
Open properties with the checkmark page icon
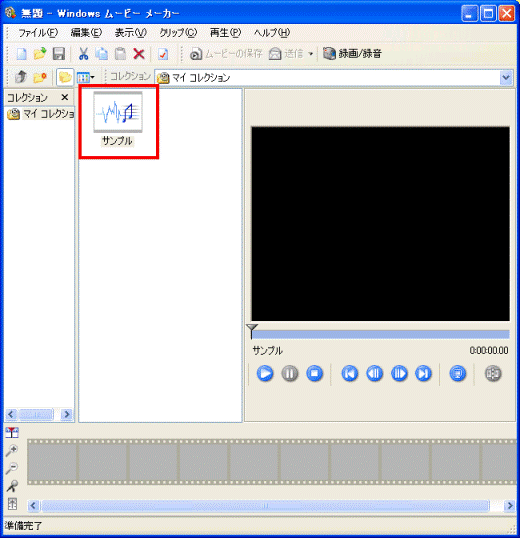pyautogui.click(x=163, y=54)
